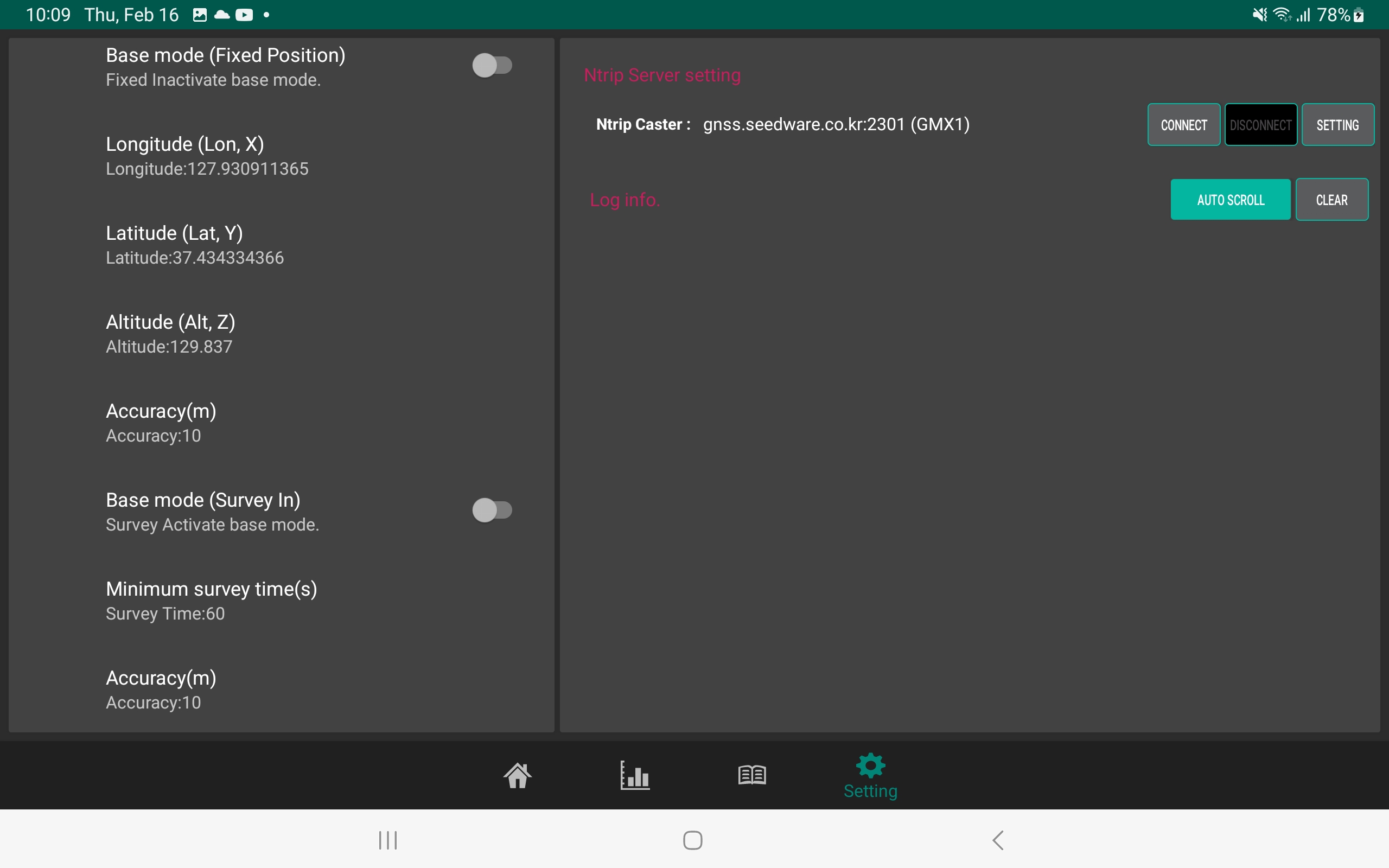Image resolution: width=1389 pixels, height=868 pixels.
Task: Tap the Log info. heading
Action: 625,200
